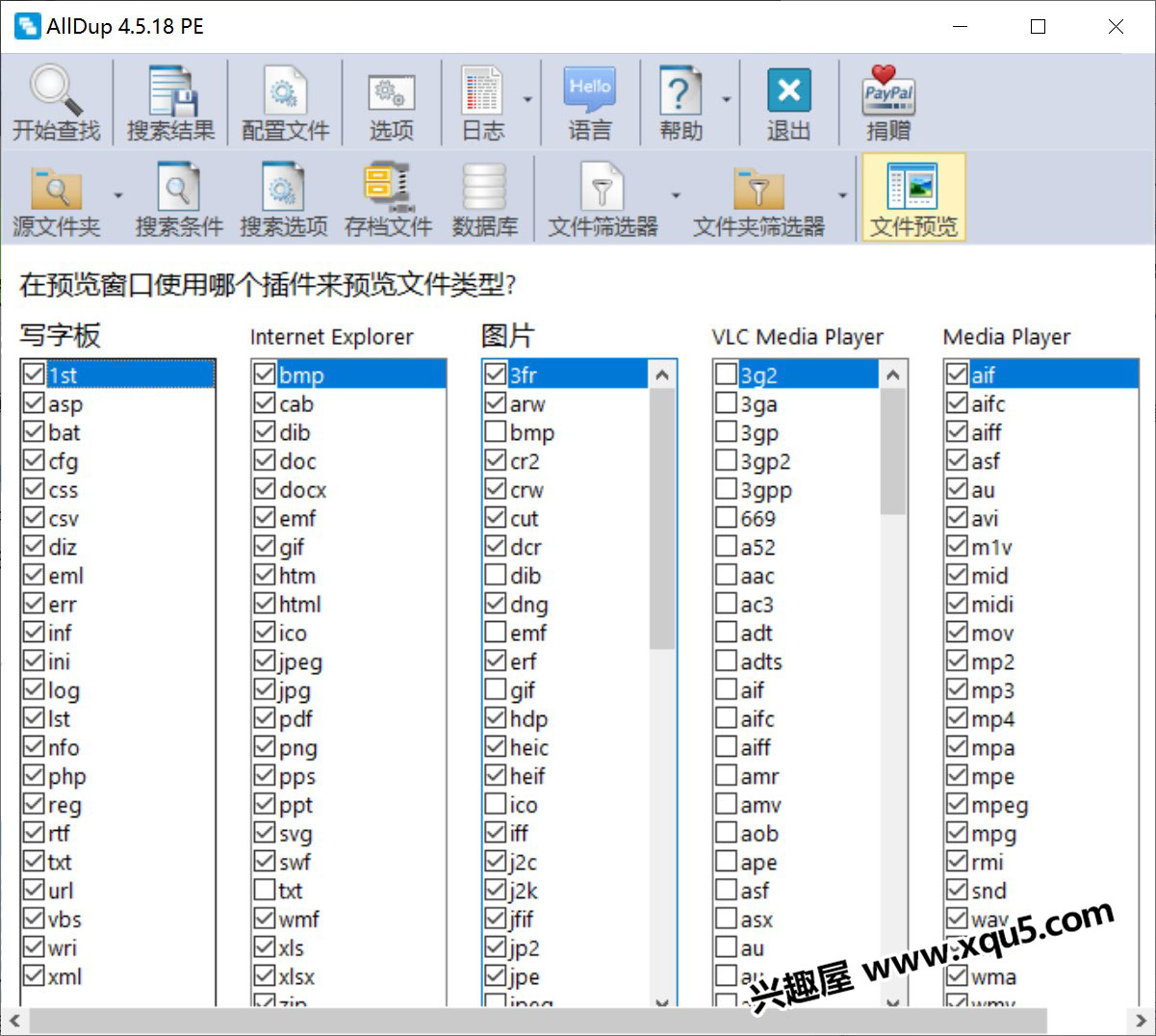Uncheck 1st in the 写字板 list

(x=34, y=374)
